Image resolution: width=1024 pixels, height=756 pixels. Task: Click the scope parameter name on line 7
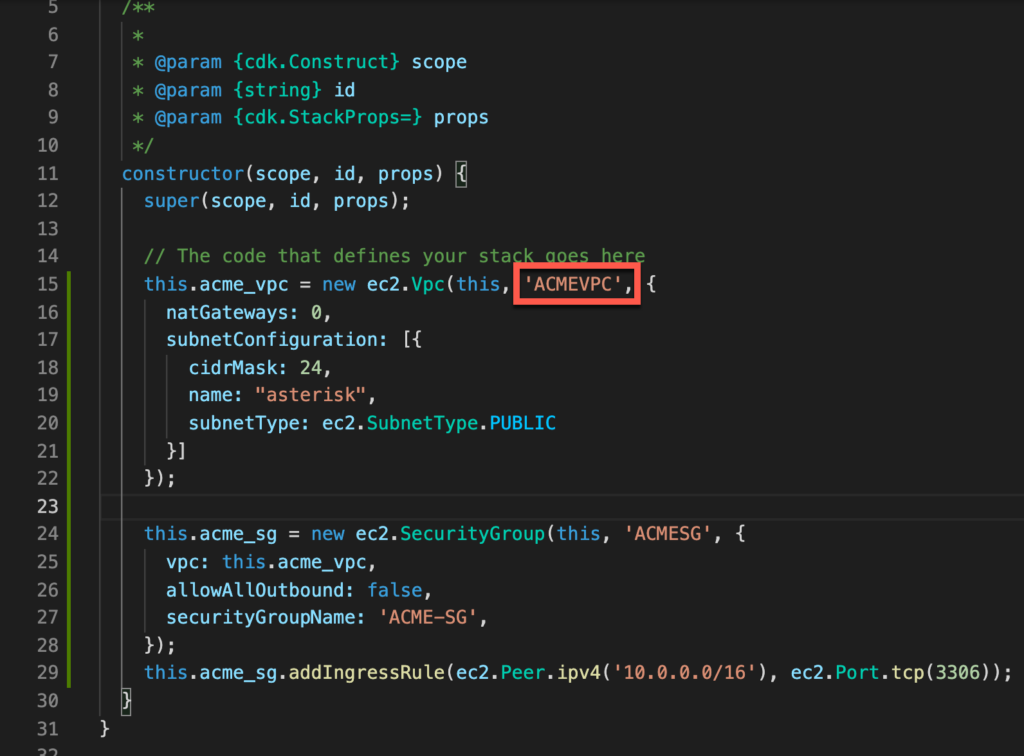pyautogui.click(x=439, y=62)
